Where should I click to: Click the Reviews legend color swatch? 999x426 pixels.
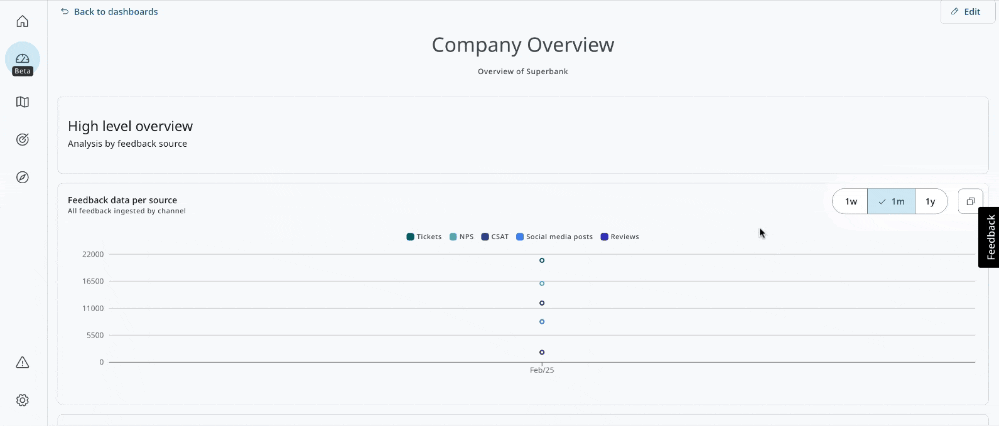604,237
